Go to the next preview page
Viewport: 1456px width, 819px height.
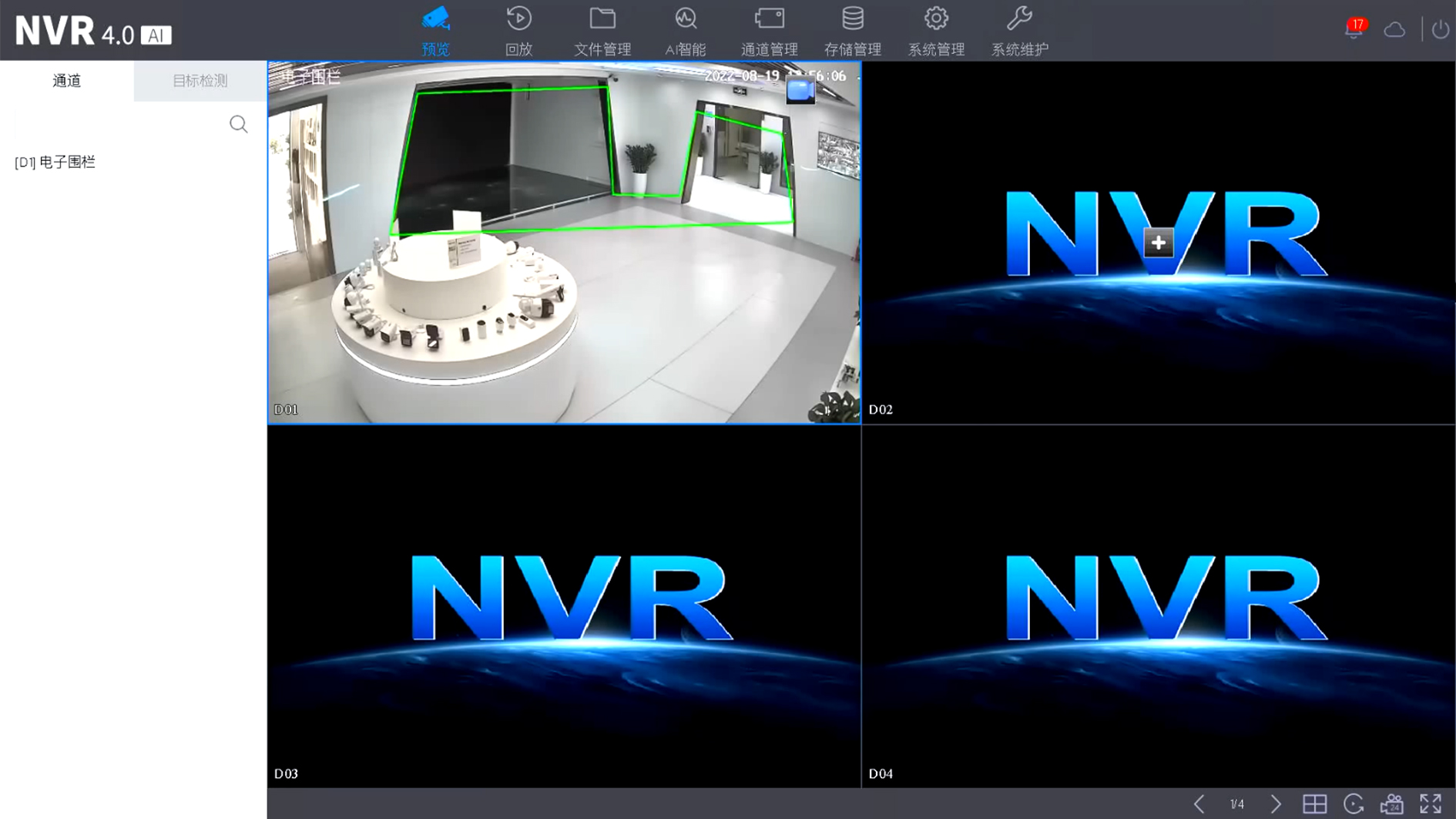click(1276, 804)
